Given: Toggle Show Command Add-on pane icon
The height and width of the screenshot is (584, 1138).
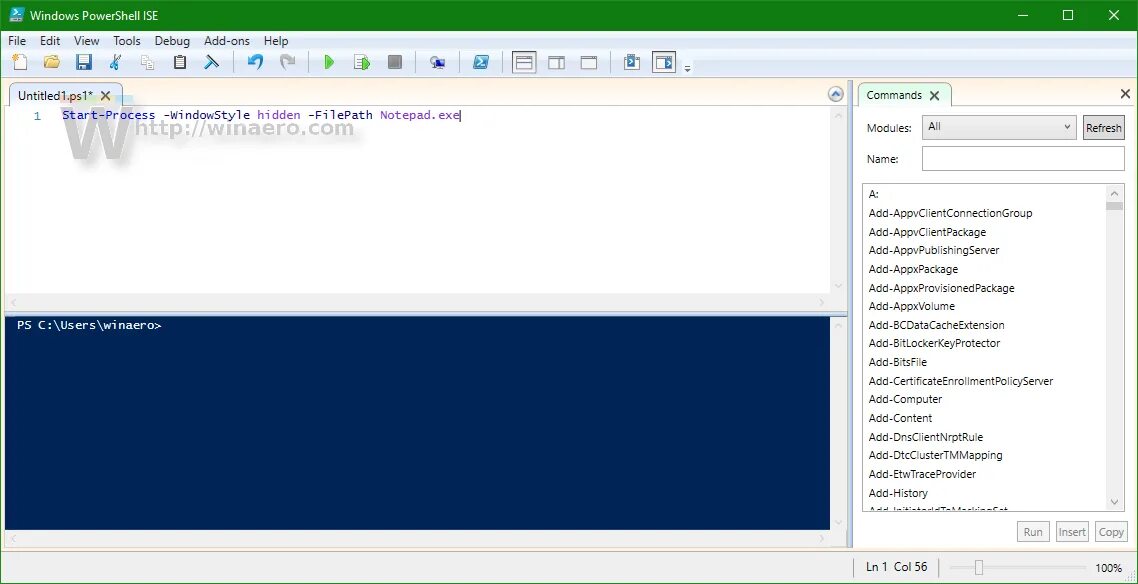Looking at the screenshot, I should click(664, 62).
